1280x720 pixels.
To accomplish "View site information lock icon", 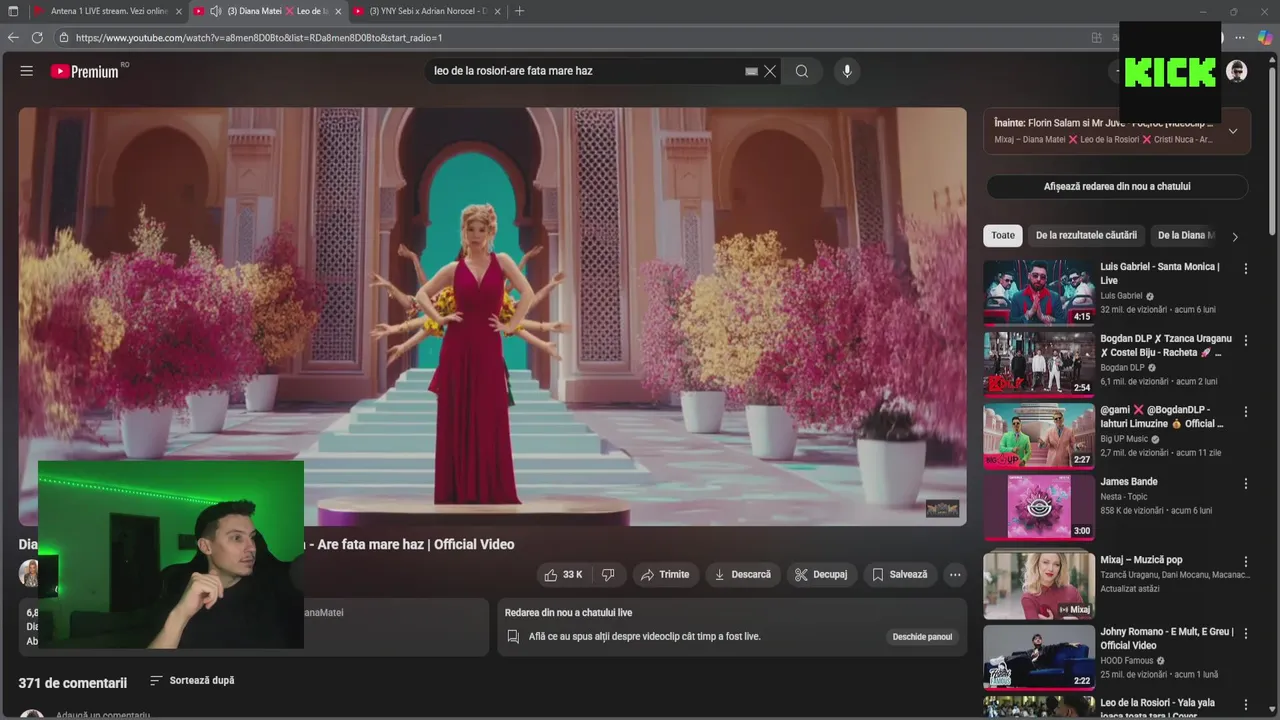I will (64, 38).
